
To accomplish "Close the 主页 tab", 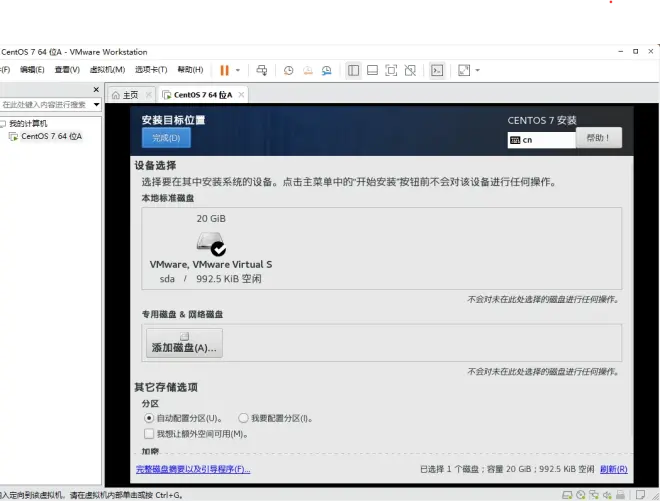I will [148, 95].
